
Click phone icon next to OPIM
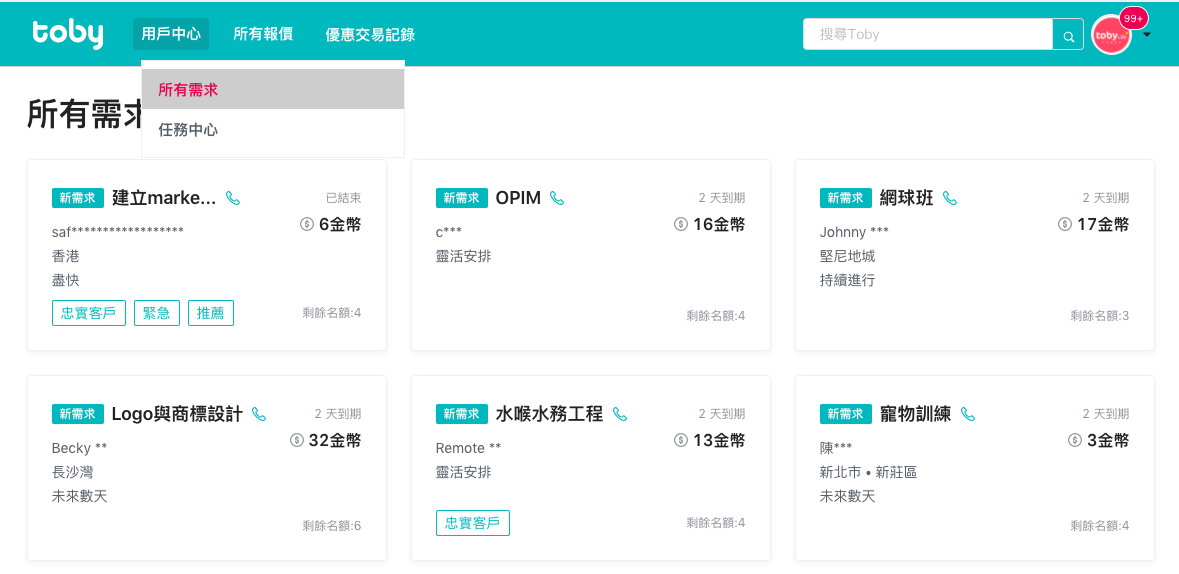click(x=556, y=198)
